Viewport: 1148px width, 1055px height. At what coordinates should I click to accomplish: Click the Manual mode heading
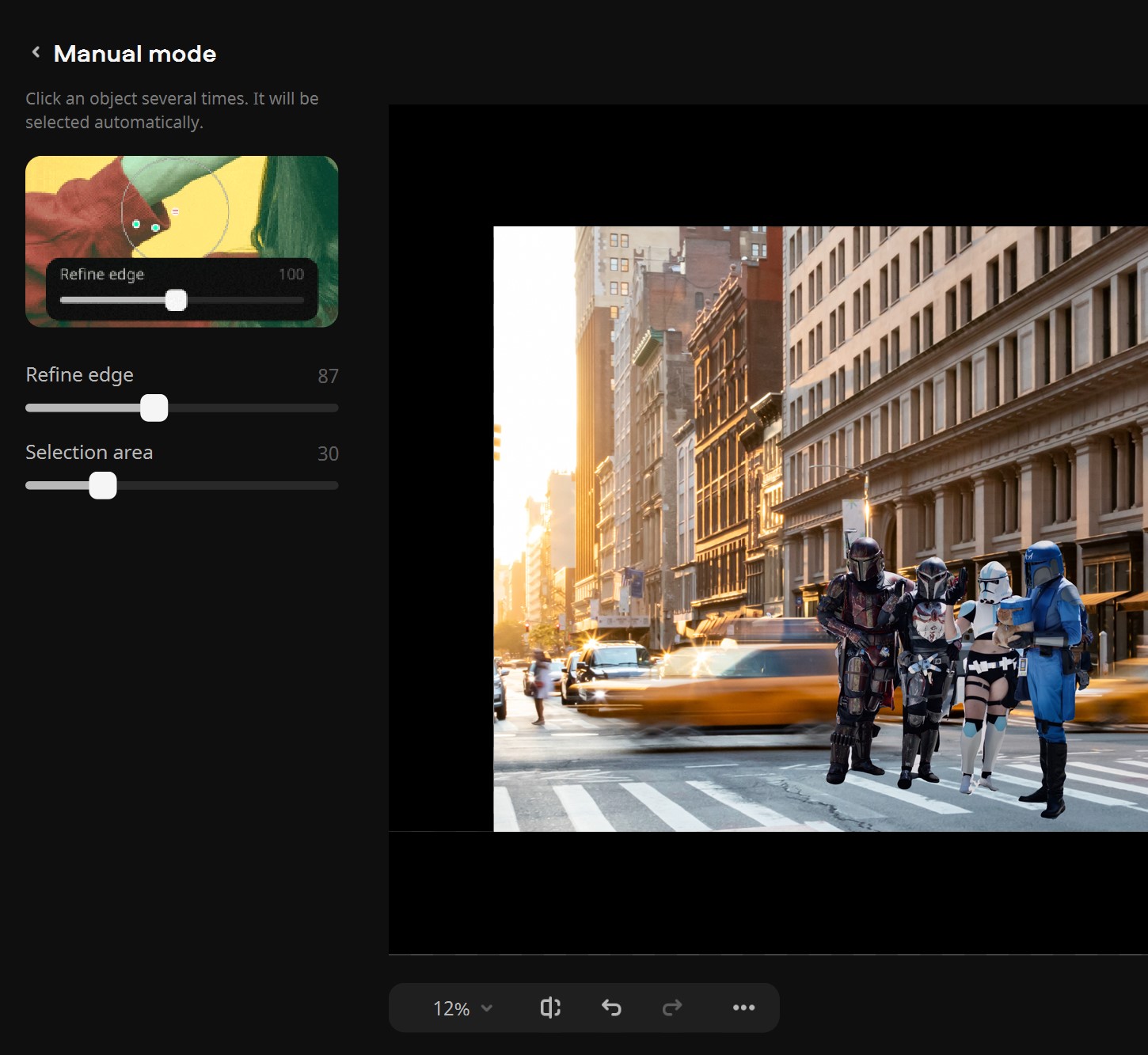coord(135,53)
